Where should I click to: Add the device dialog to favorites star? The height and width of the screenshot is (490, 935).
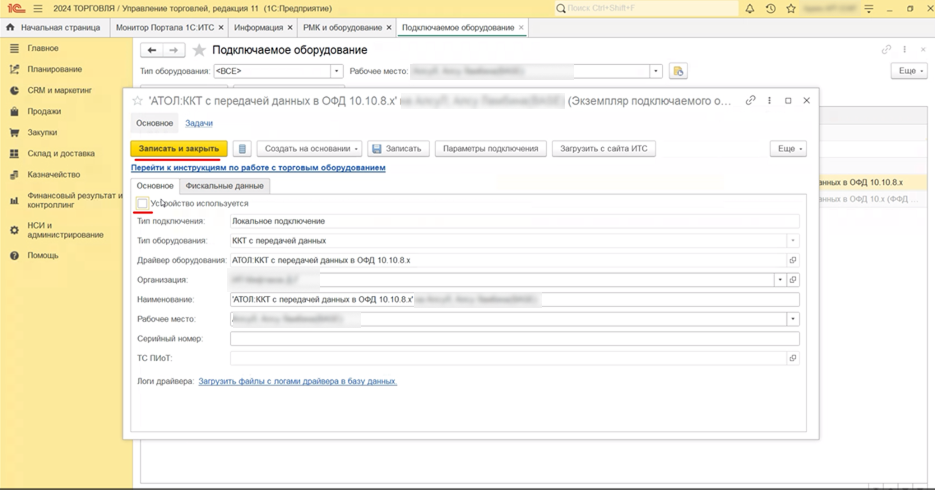pyautogui.click(x=138, y=101)
